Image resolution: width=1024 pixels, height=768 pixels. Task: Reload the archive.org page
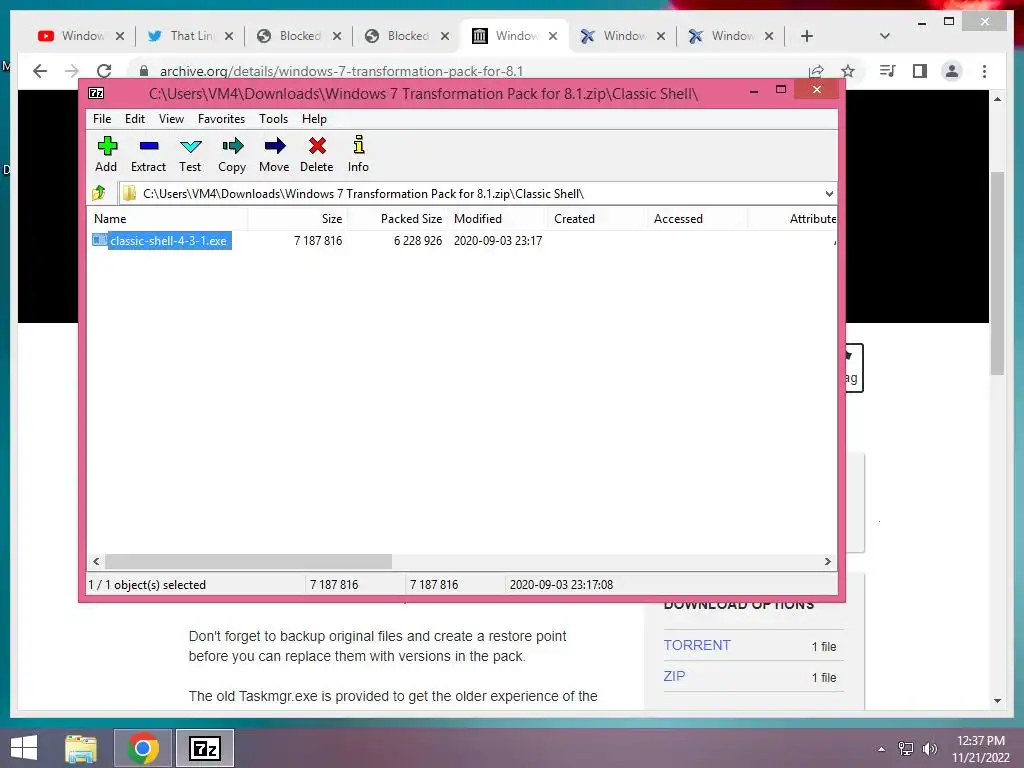click(x=104, y=71)
